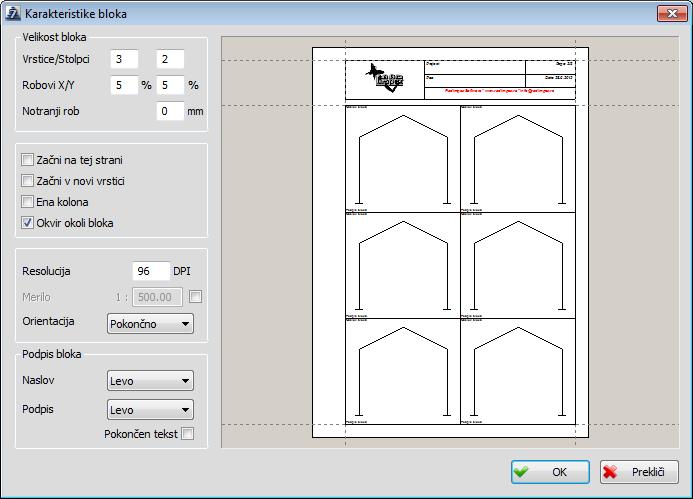The width and height of the screenshot is (693, 499).
Task: Uncheck Okvir okoli bloka checkbox
Action: point(27,222)
